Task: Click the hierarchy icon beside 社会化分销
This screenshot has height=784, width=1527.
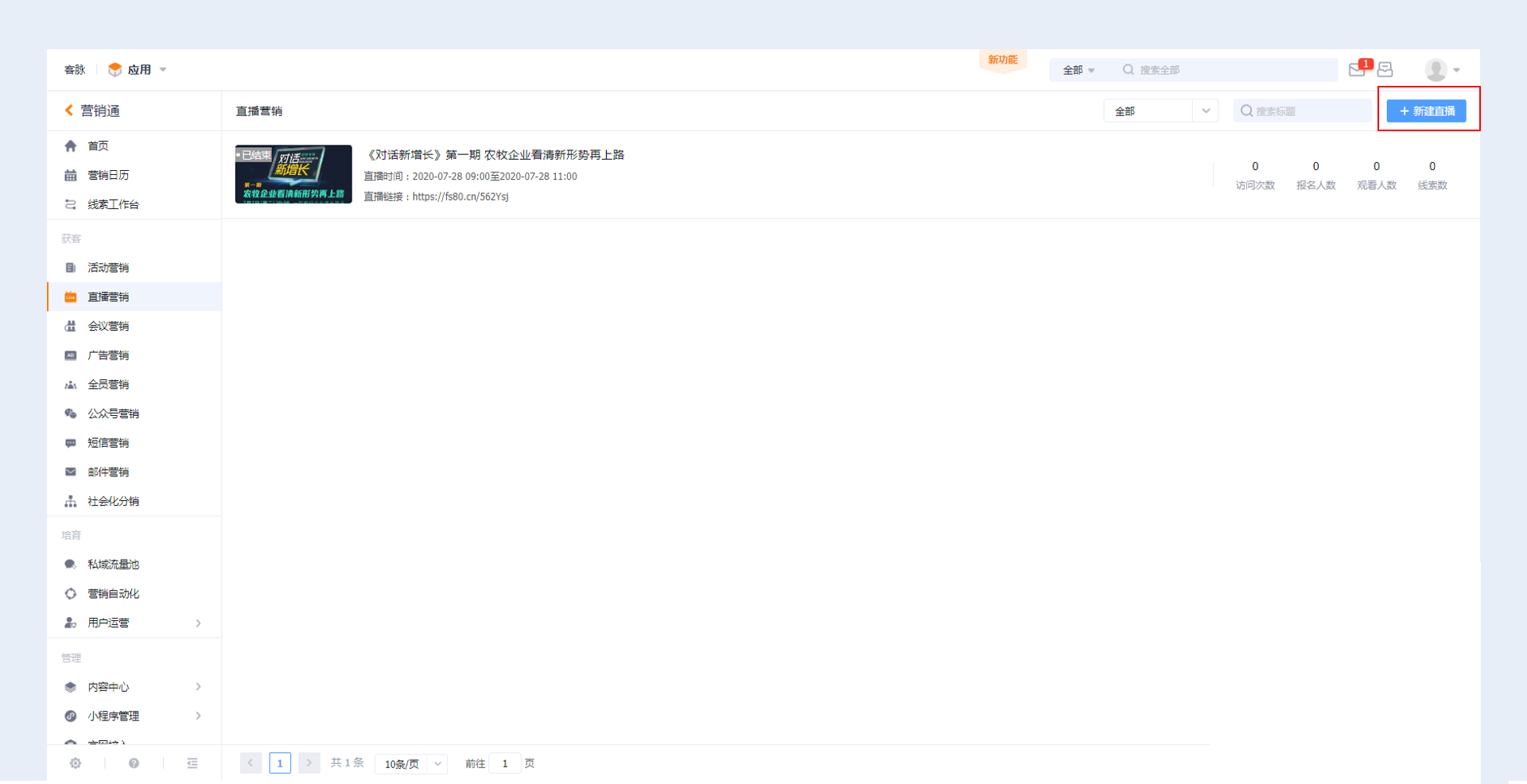Action: tap(71, 502)
